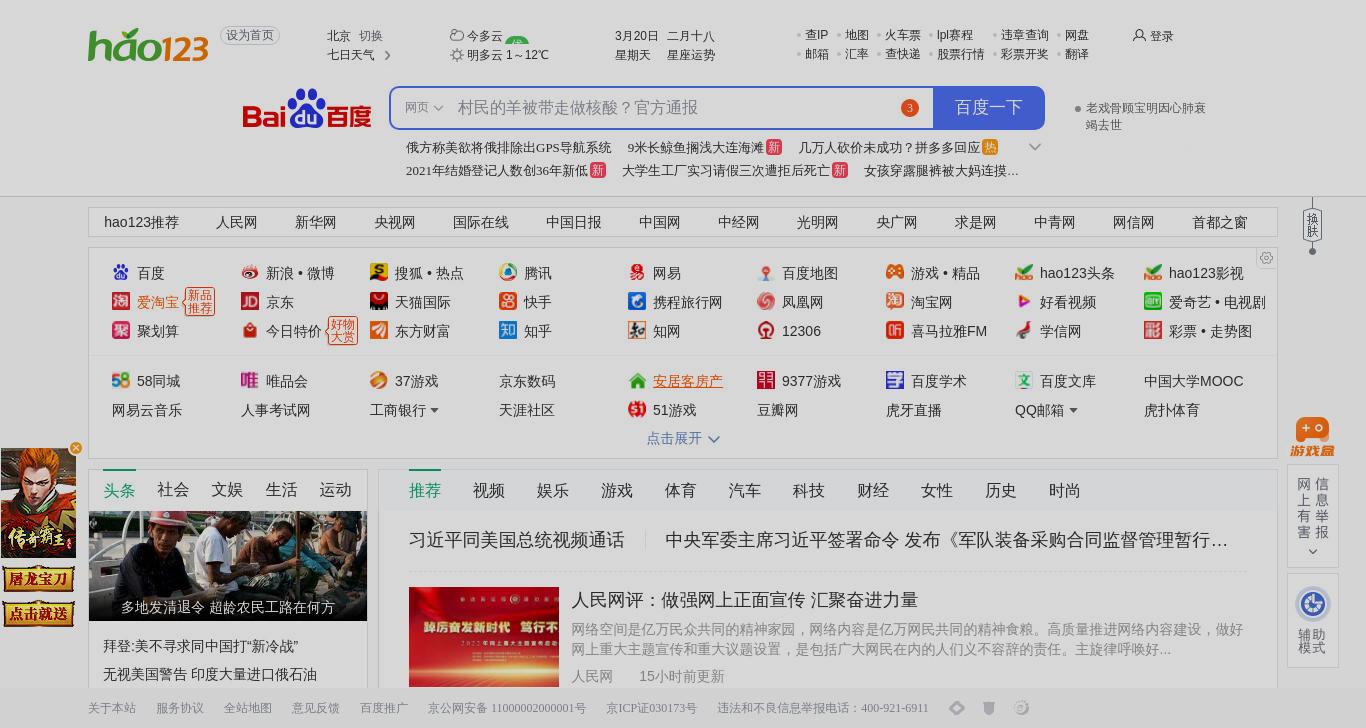Open the 中国大学MOOC link

(1194, 381)
